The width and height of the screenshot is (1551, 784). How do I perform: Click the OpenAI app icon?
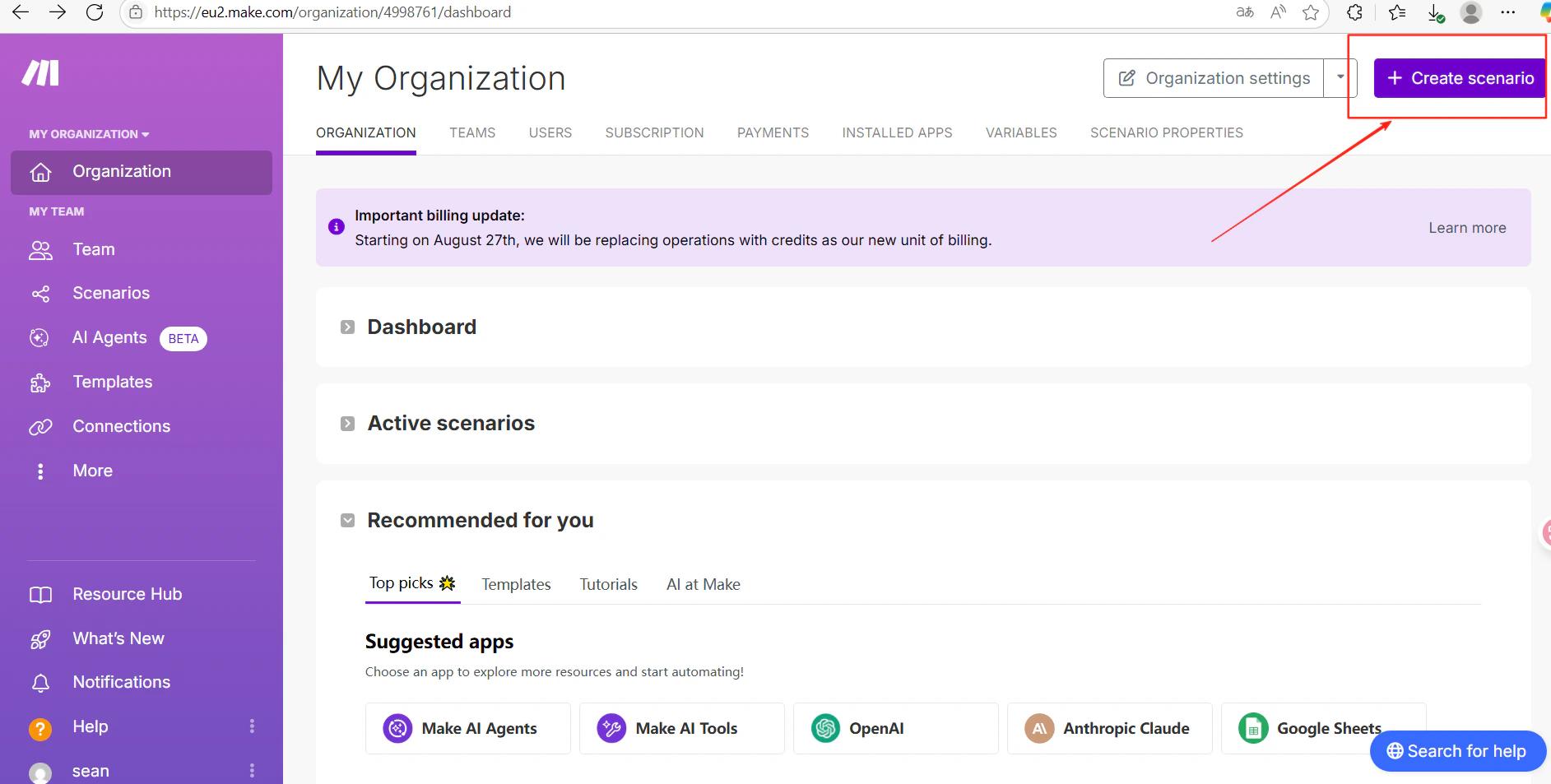825,728
